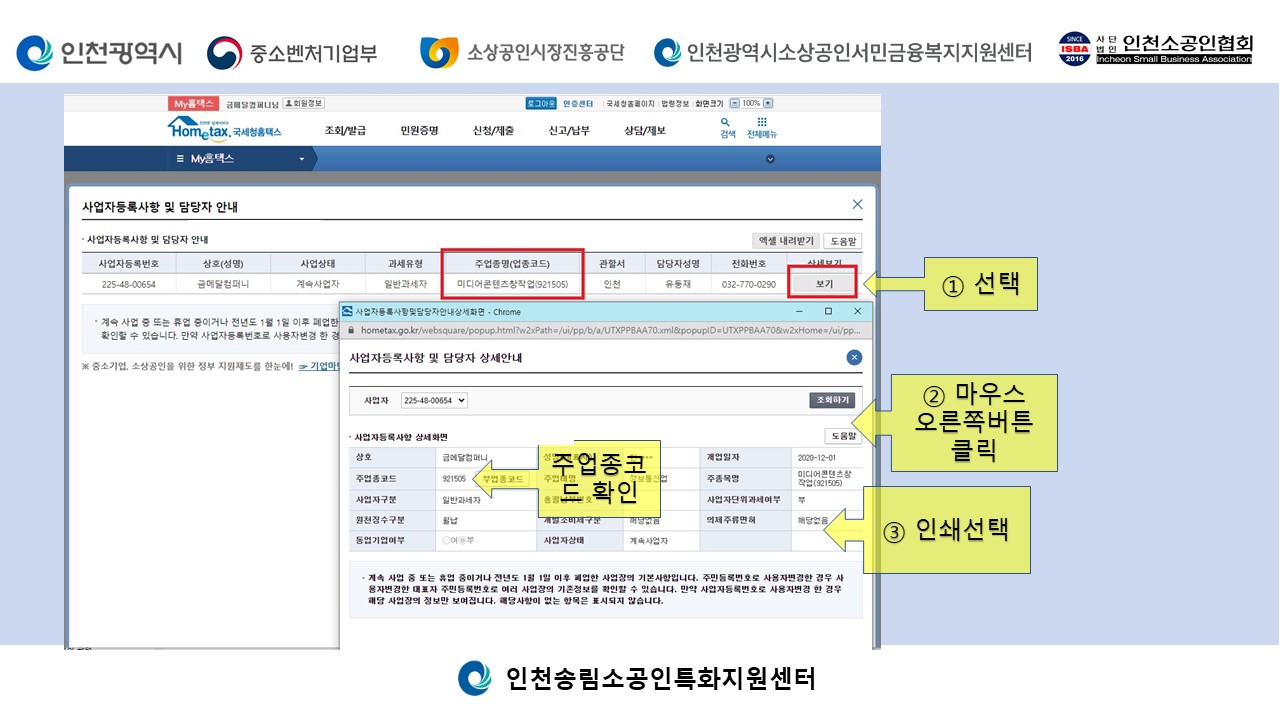Decrease screen zoom with minus button
Image resolution: width=1280 pixels, height=720 pixels.
click(x=735, y=103)
